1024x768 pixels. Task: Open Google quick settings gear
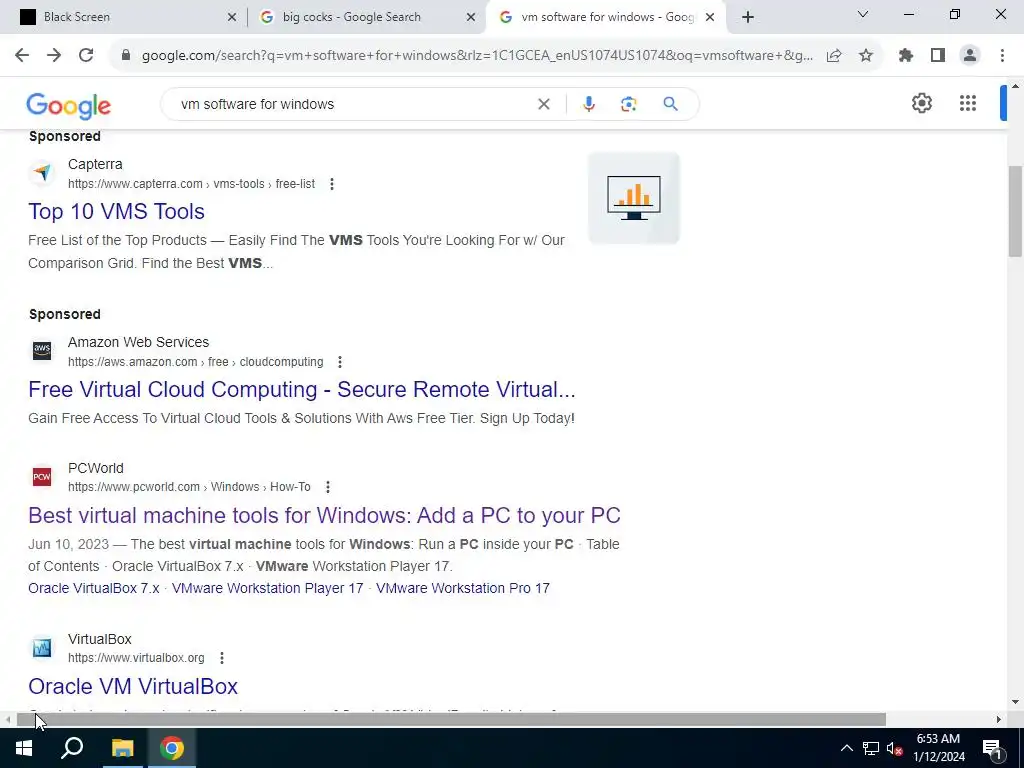pyautogui.click(x=921, y=103)
